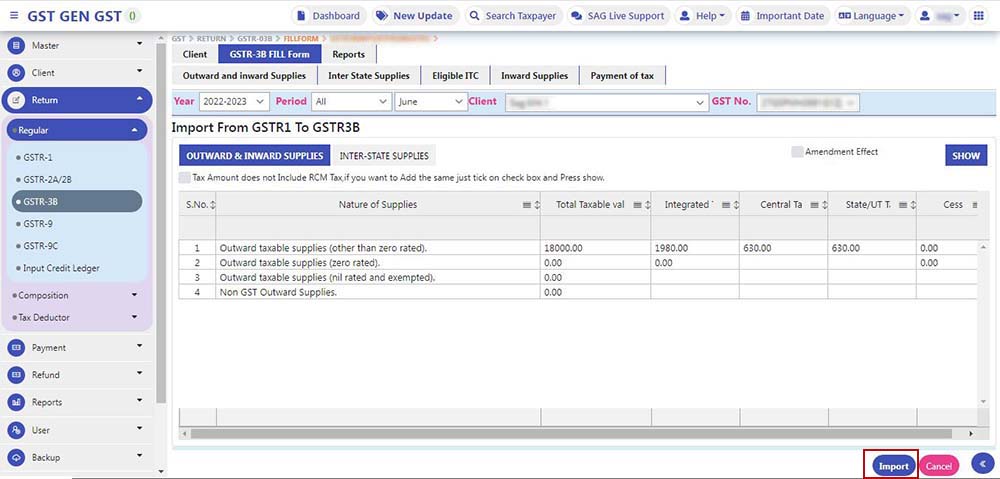Select the INTER-STATE SUPPLIES tab
This screenshot has width=1000, height=479.
point(384,156)
